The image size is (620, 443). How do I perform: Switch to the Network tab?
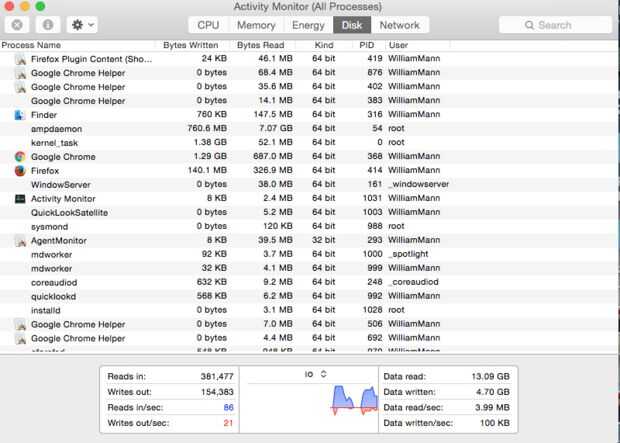(x=400, y=25)
